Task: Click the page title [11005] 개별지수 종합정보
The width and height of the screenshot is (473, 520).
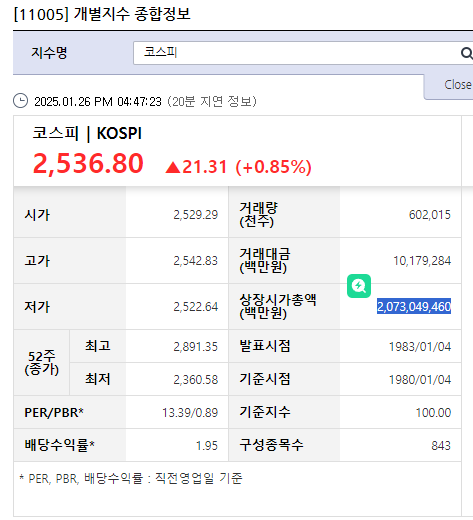Action: 102,14
